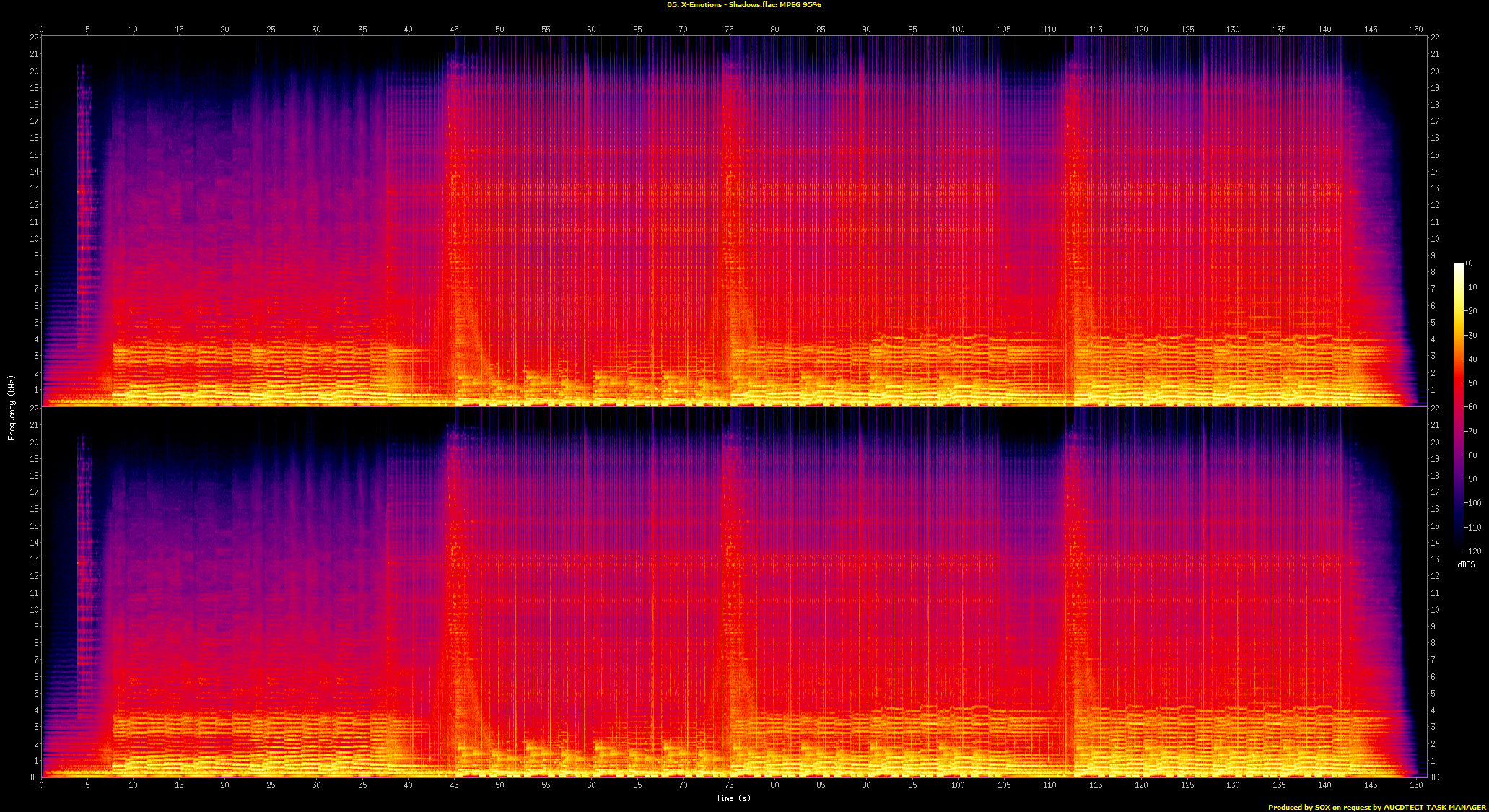Click the 125 second marker on the top time axis
The width and height of the screenshot is (1489, 812).
1187,30
